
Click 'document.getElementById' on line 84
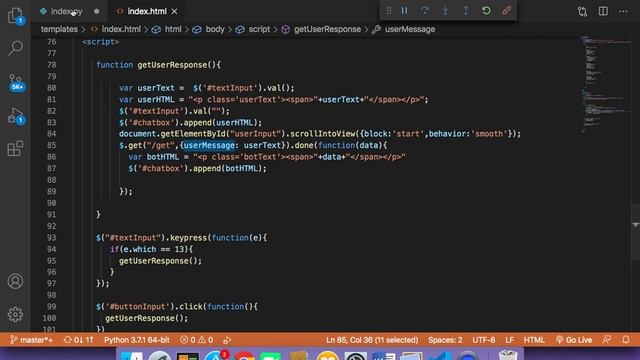click(173, 134)
